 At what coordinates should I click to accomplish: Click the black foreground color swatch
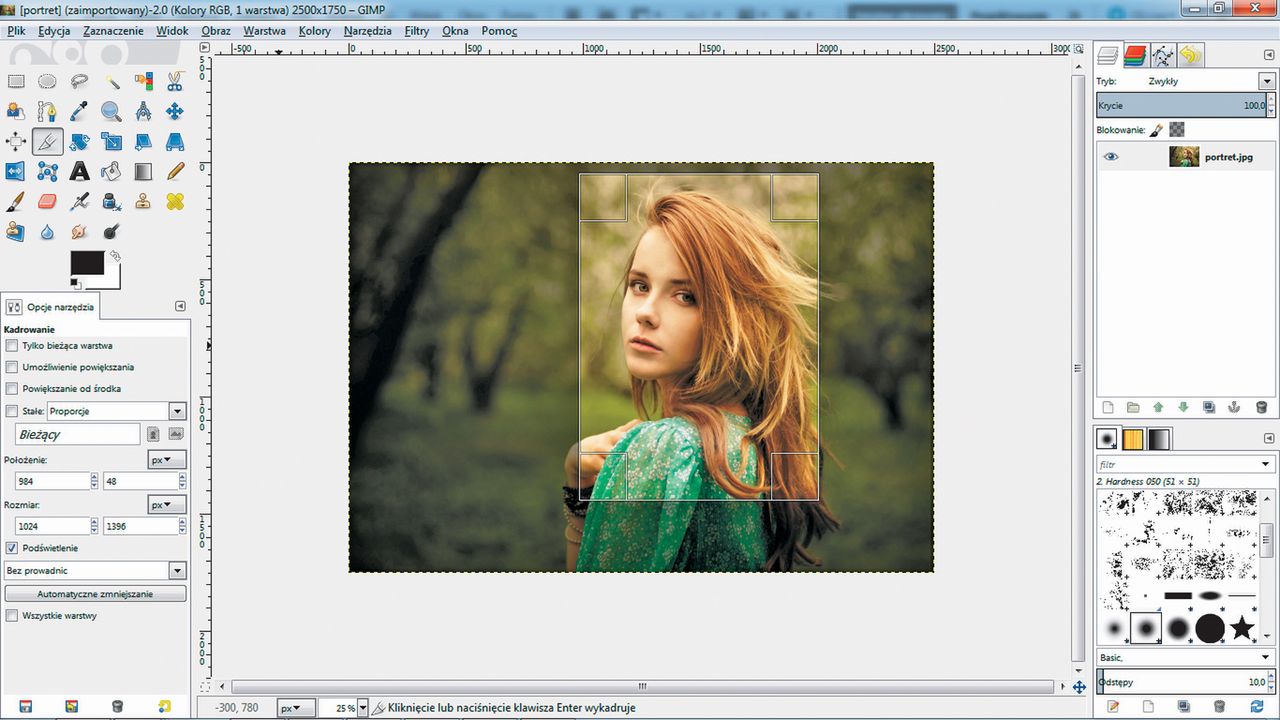[87, 263]
